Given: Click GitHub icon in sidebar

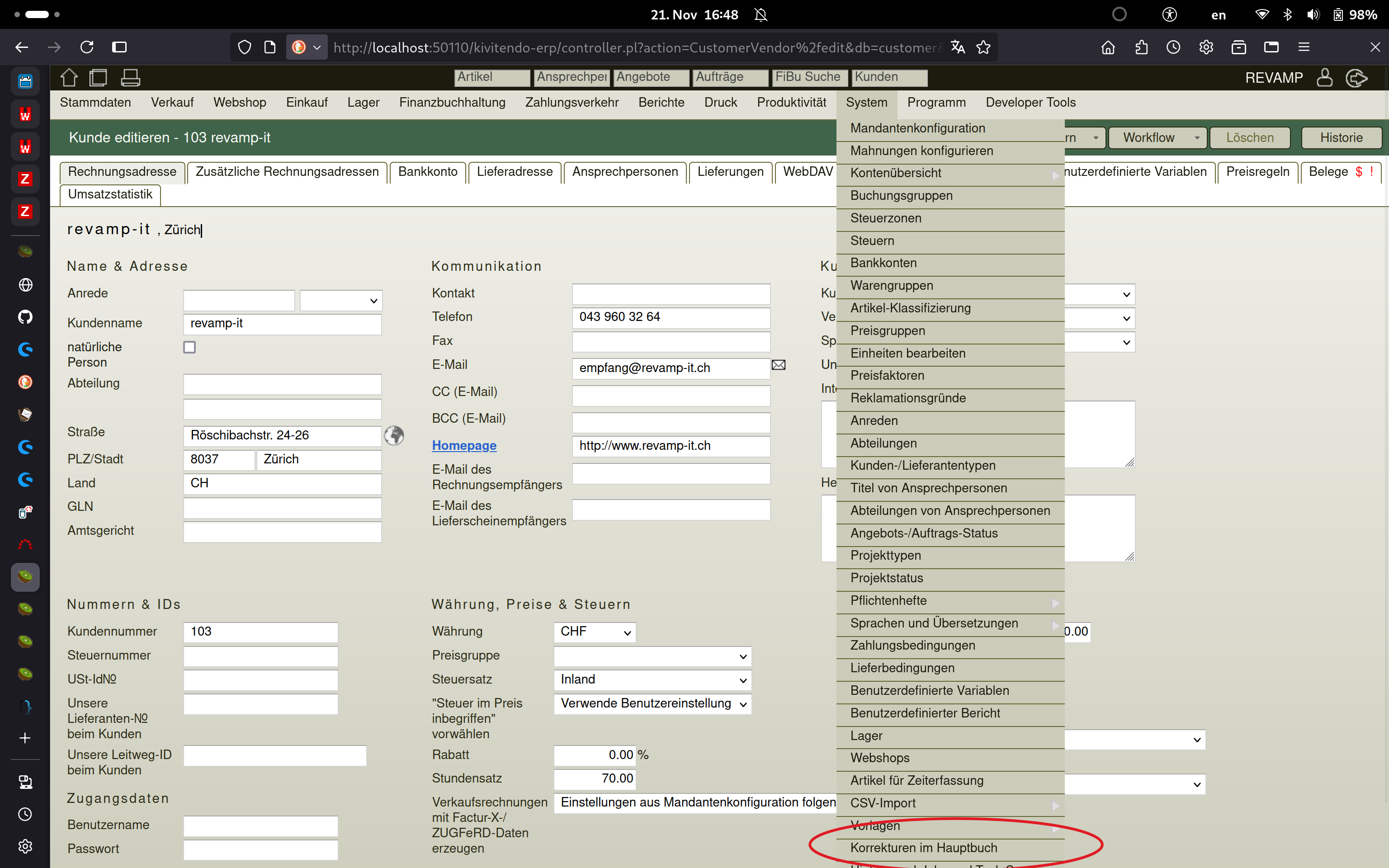Looking at the screenshot, I should pos(25,317).
